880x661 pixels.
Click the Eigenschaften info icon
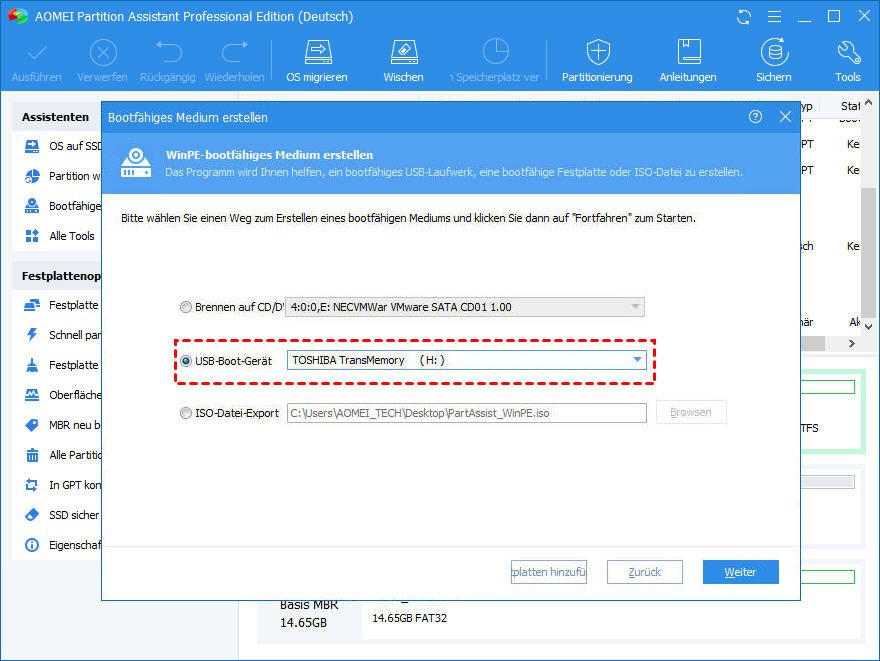[33, 545]
